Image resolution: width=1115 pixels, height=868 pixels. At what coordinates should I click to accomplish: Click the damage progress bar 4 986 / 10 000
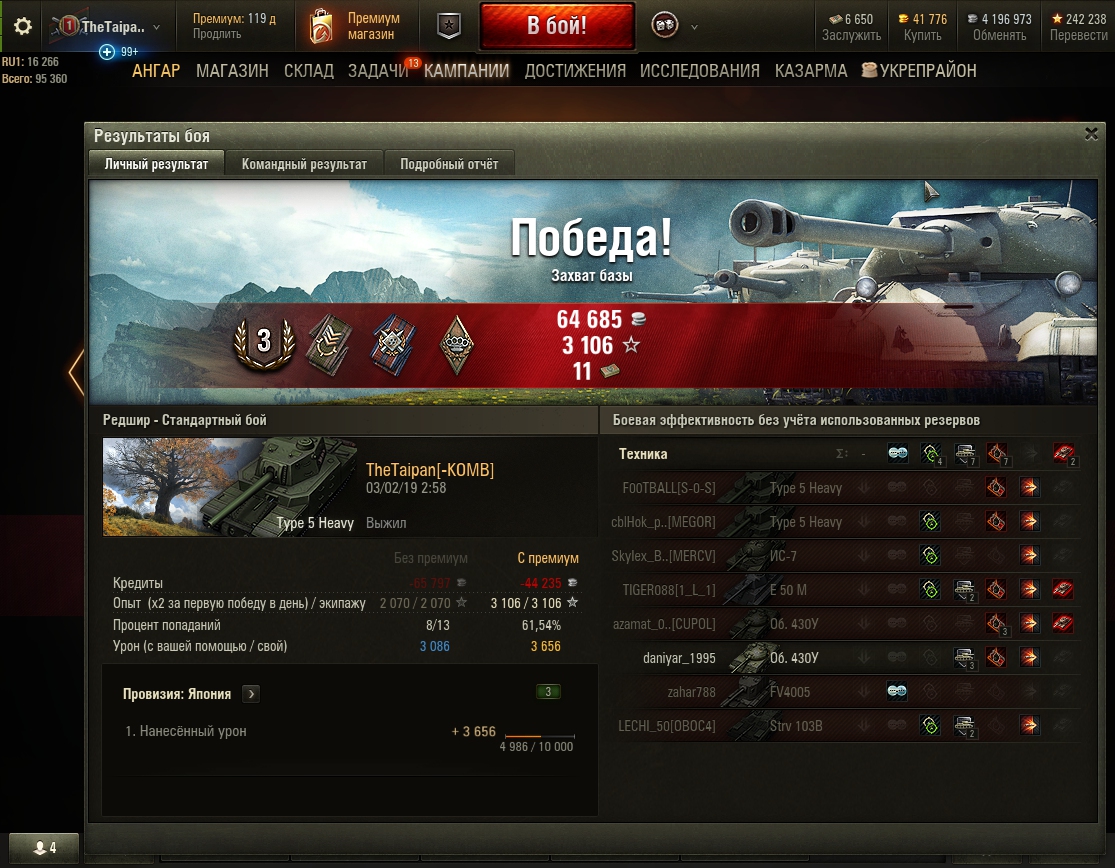point(540,736)
